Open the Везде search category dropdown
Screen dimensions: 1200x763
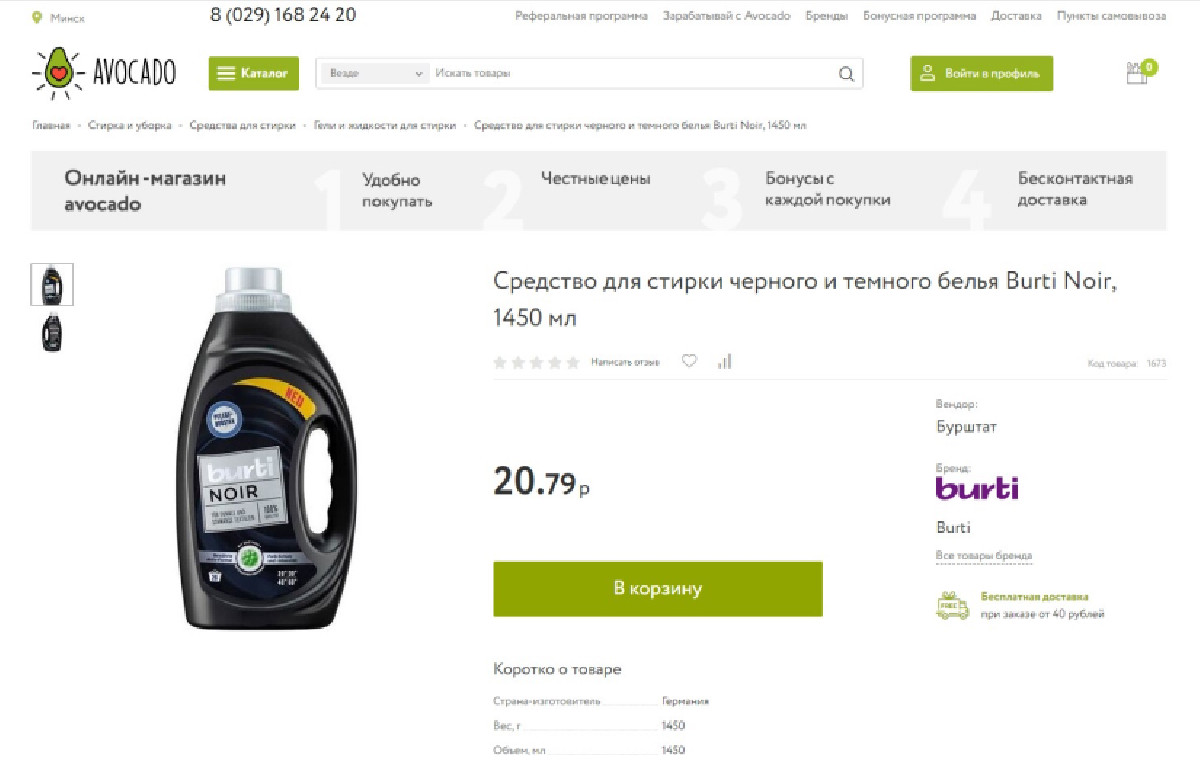[376, 74]
